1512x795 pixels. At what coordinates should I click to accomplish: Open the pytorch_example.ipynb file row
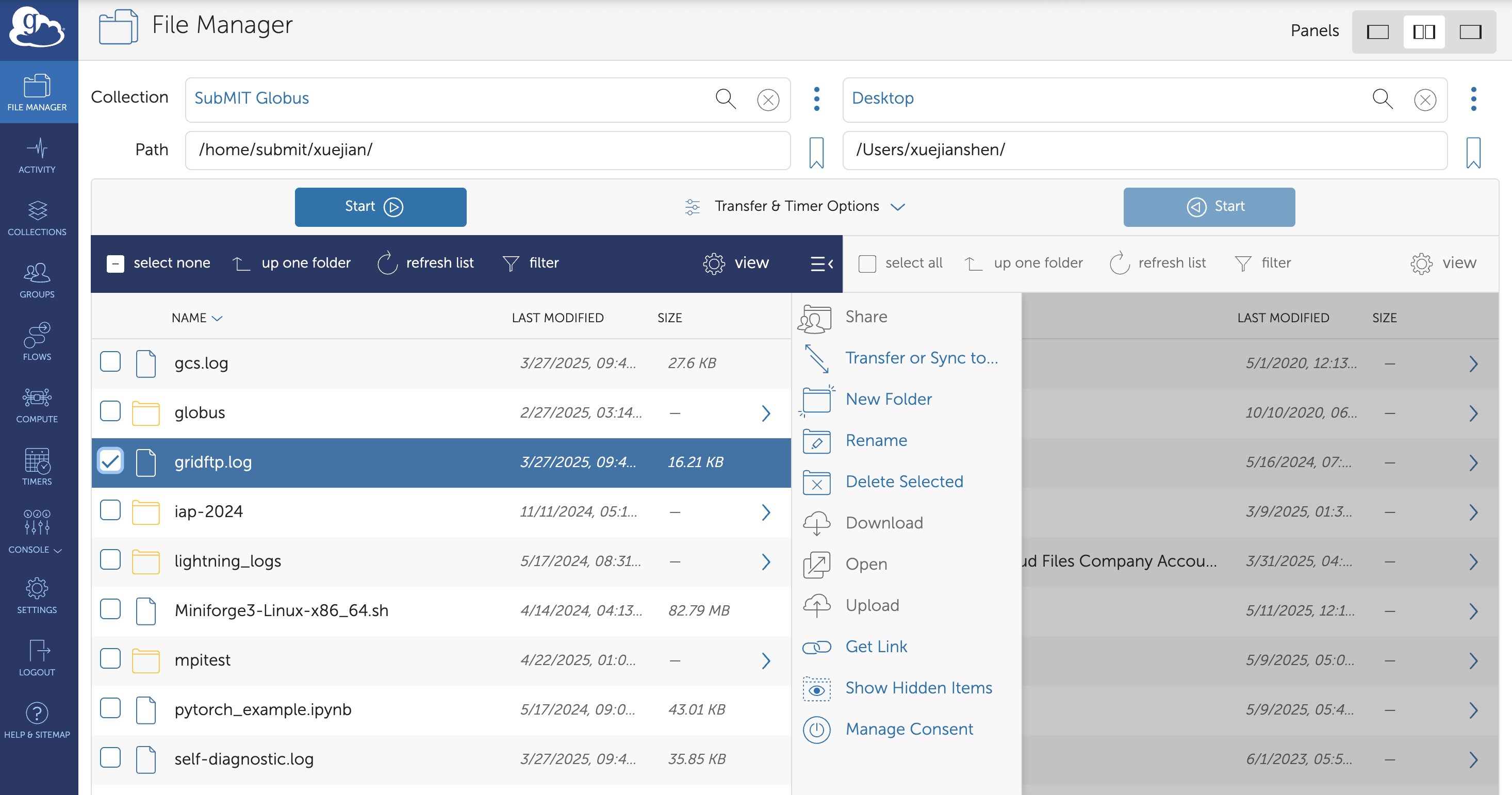[x=441, y=710]
